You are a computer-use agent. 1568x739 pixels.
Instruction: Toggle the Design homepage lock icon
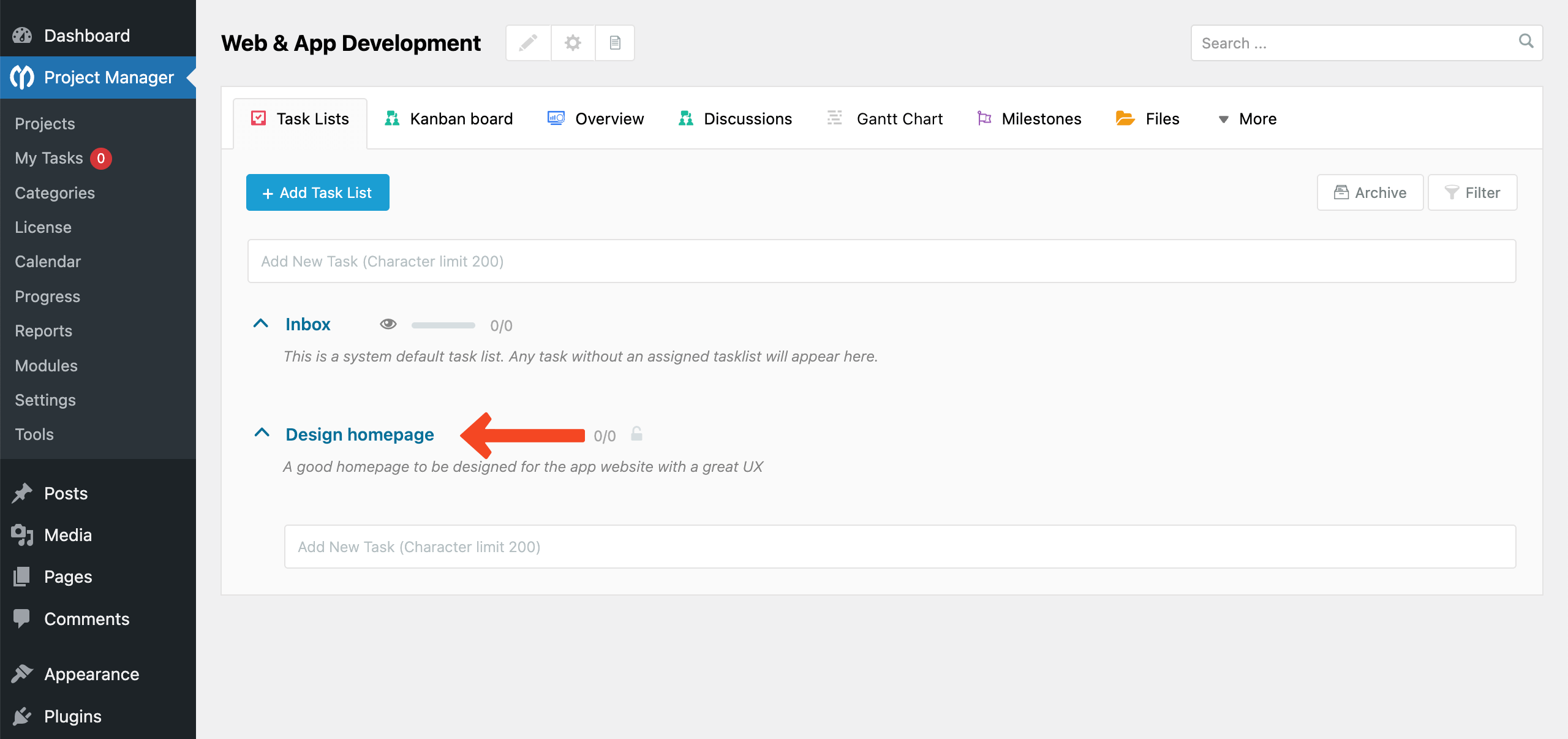point(637,434)
